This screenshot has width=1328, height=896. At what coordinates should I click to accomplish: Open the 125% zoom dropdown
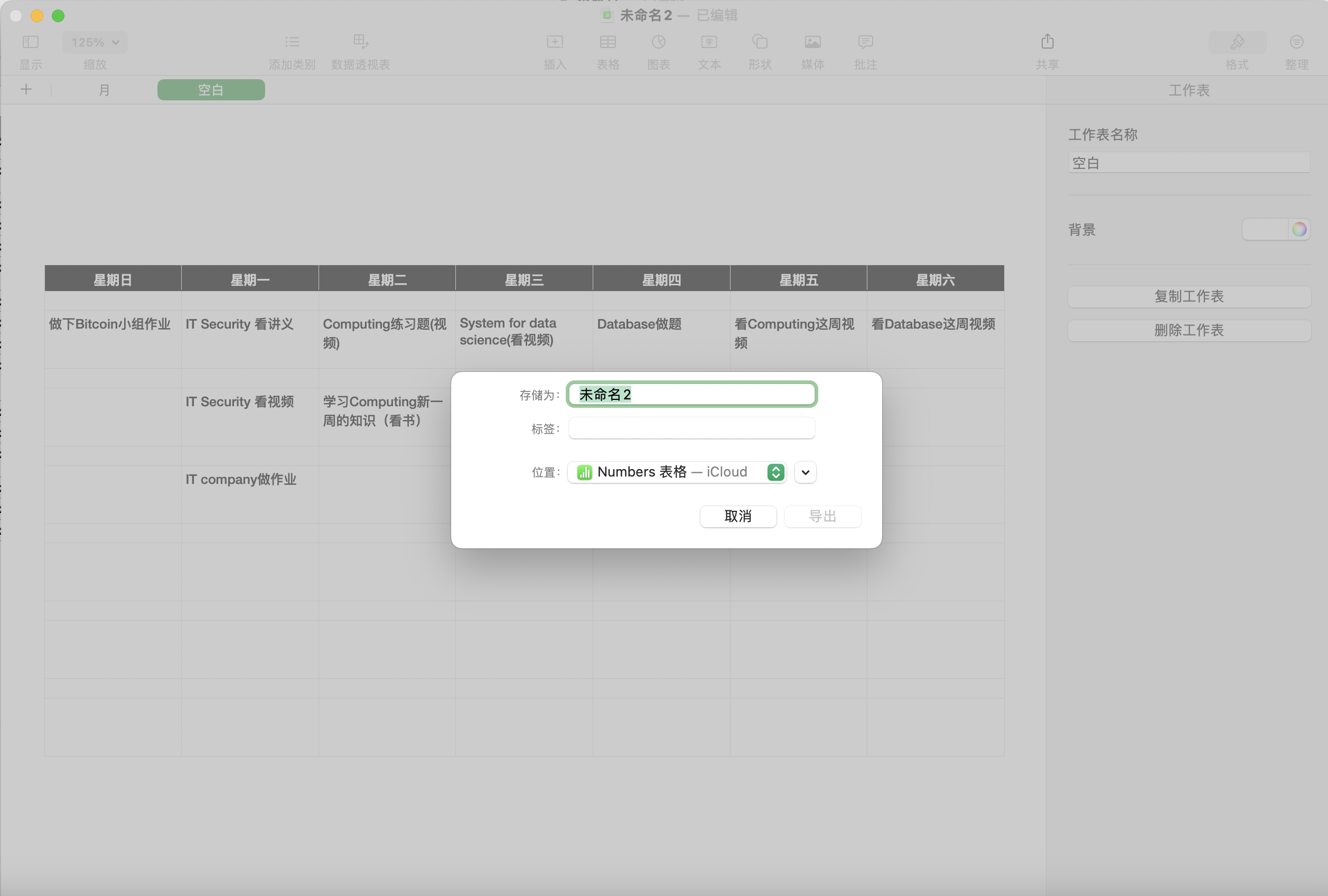tap(95, 42)
